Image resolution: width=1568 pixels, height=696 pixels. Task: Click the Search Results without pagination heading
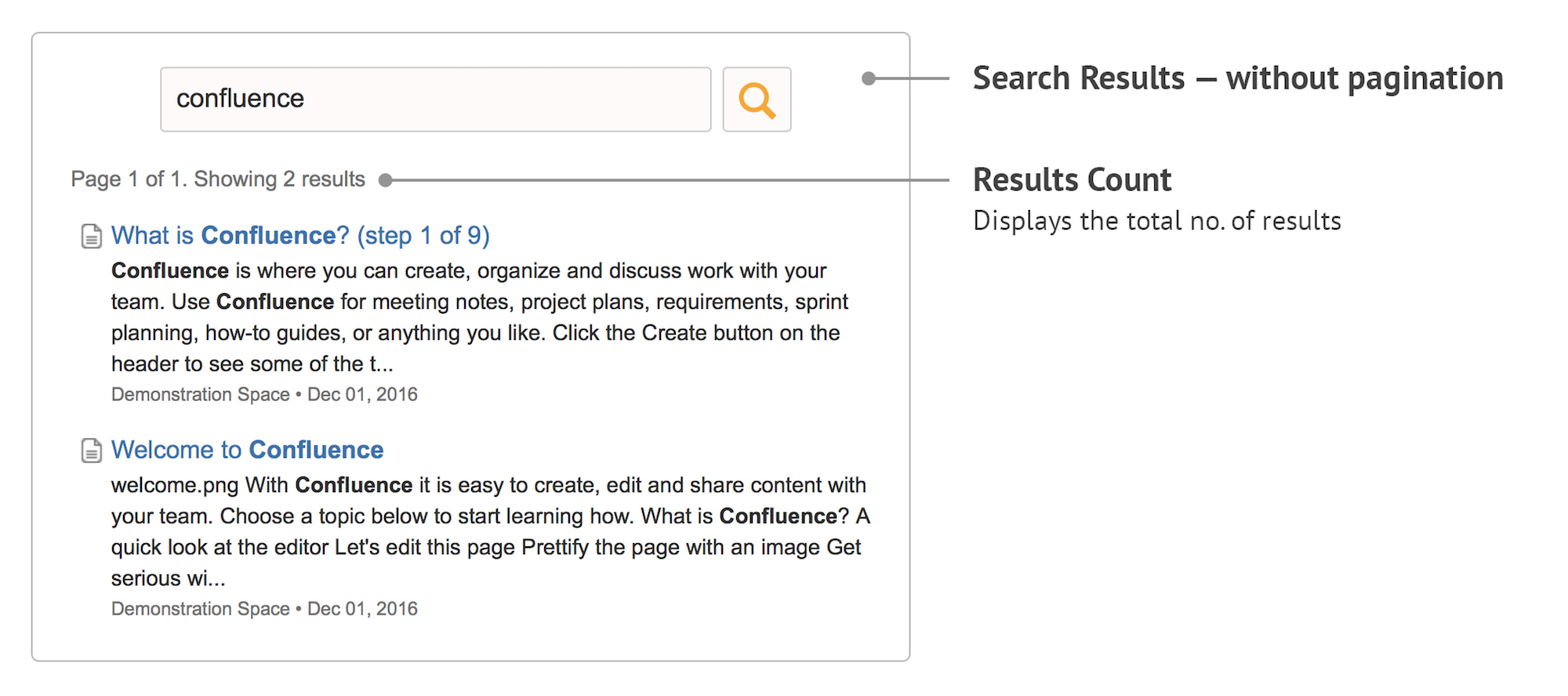coord(1237,78)
